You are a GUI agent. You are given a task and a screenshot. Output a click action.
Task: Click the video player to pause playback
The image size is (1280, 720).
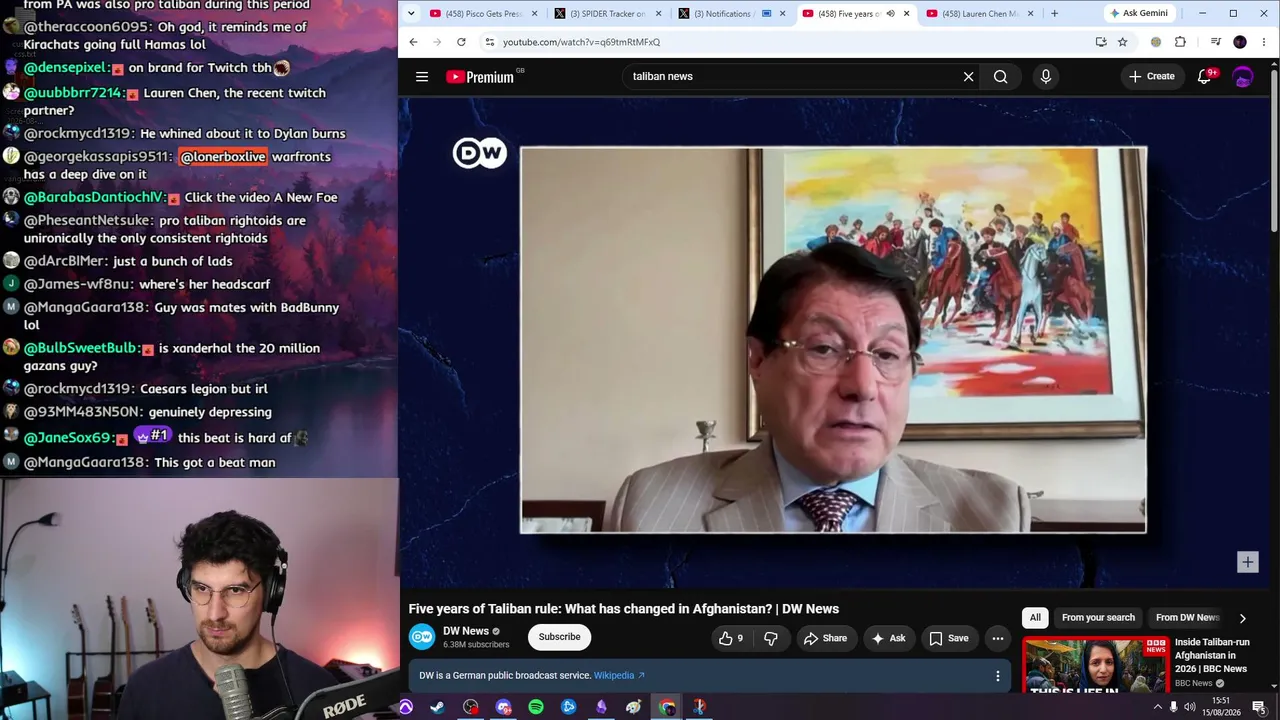833,340
